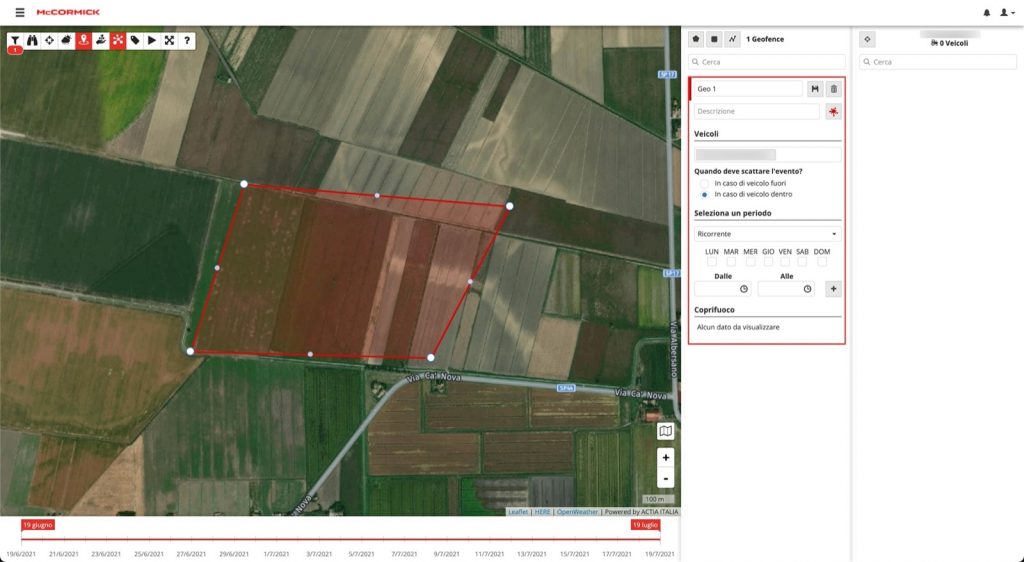Switch map layers with map icon
Screen dimensions: 1024x562
click(665, 431)
